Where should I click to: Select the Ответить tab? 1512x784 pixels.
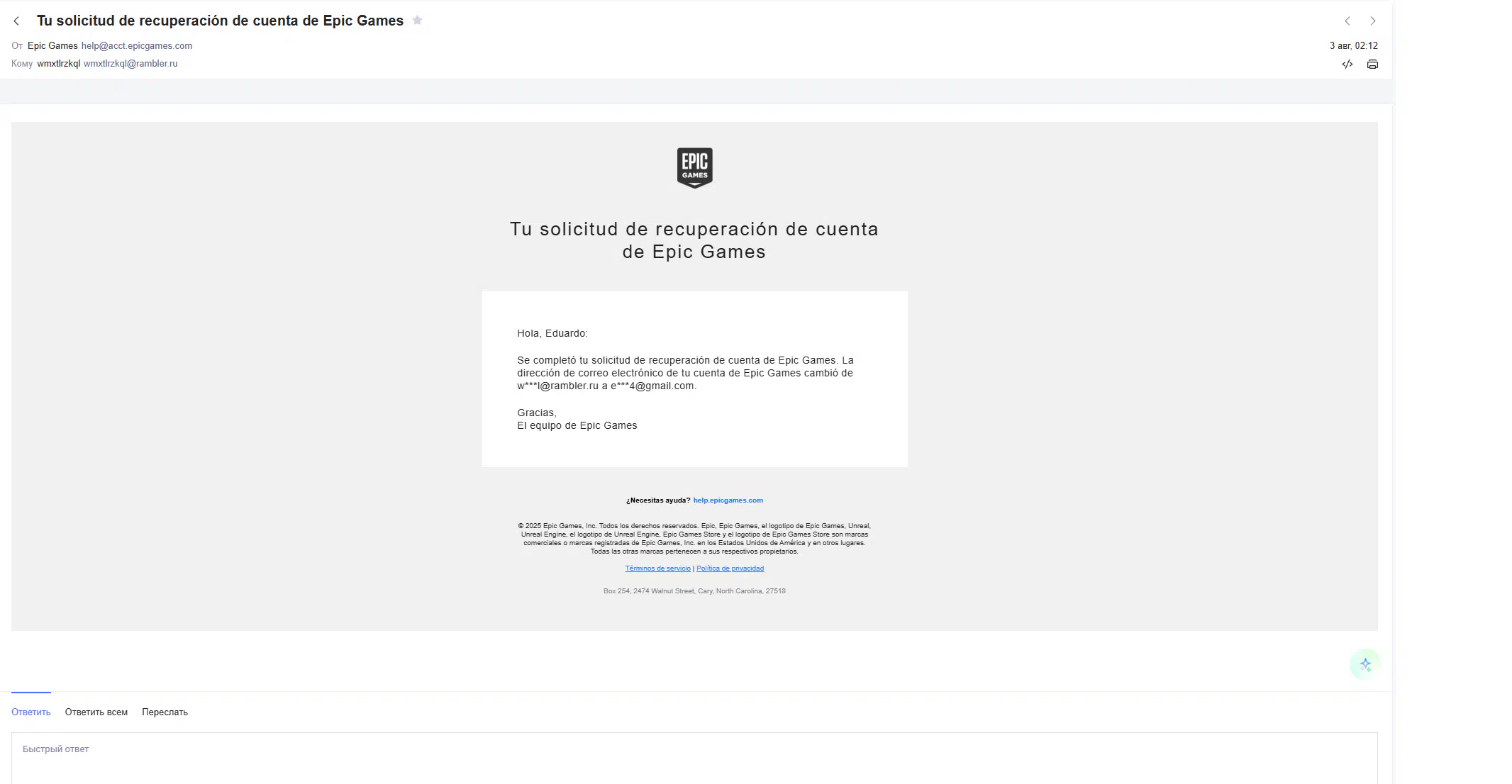point(31,712)
